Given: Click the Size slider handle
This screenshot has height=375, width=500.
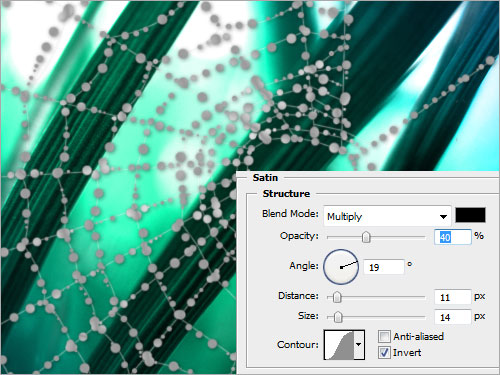Looking at the screenshot, I should click(x=338, y=317).
